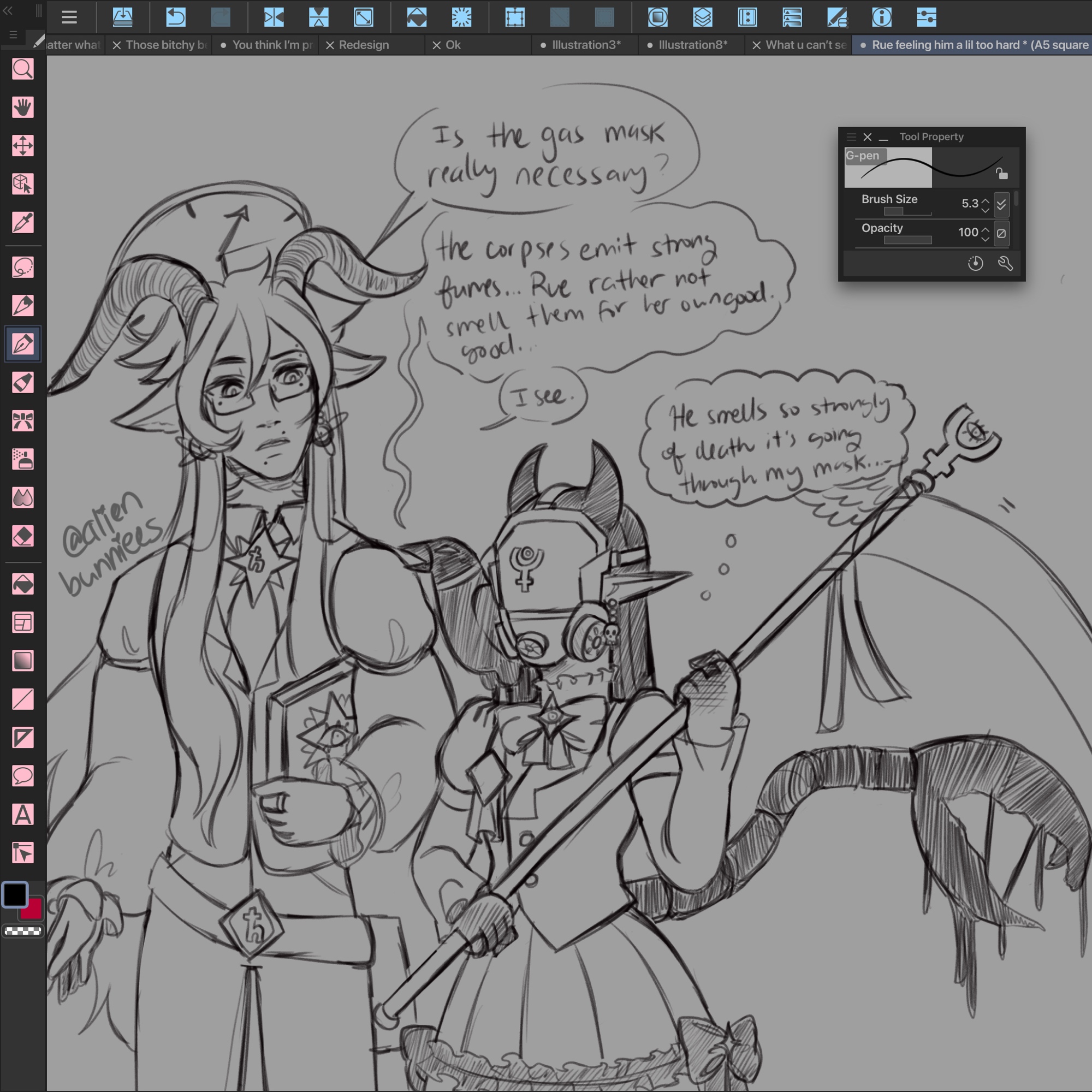
Task: Select the Text tool
Action: [x=22, y=815]
